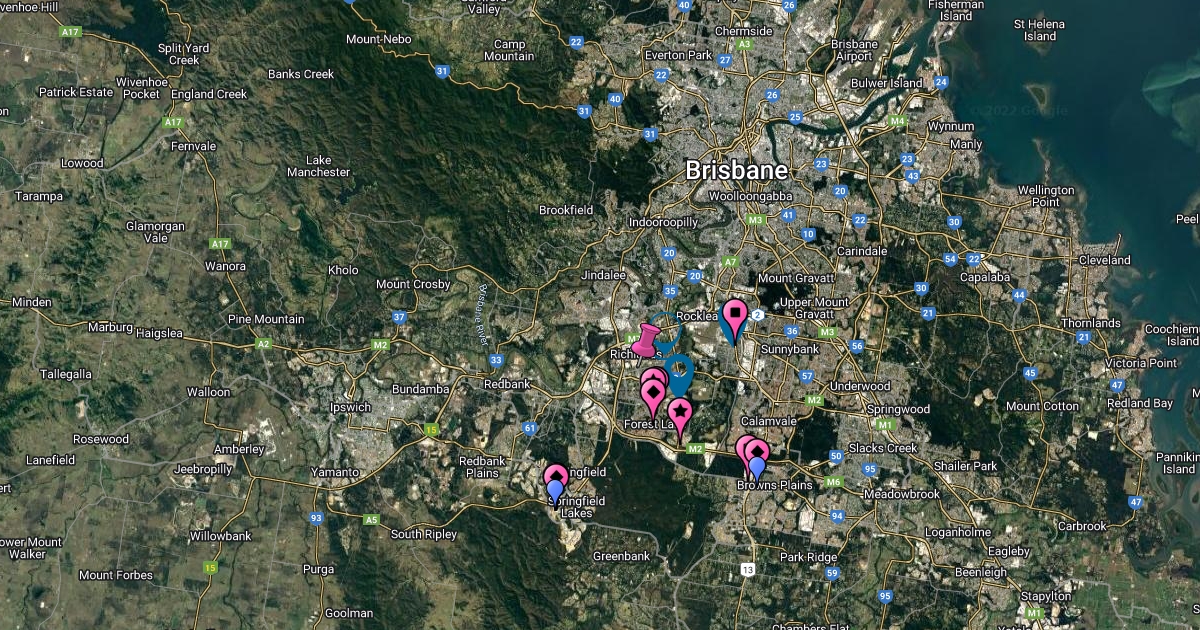Select the route 61 shield near Redbank Plains

click(x=530, y=428)
